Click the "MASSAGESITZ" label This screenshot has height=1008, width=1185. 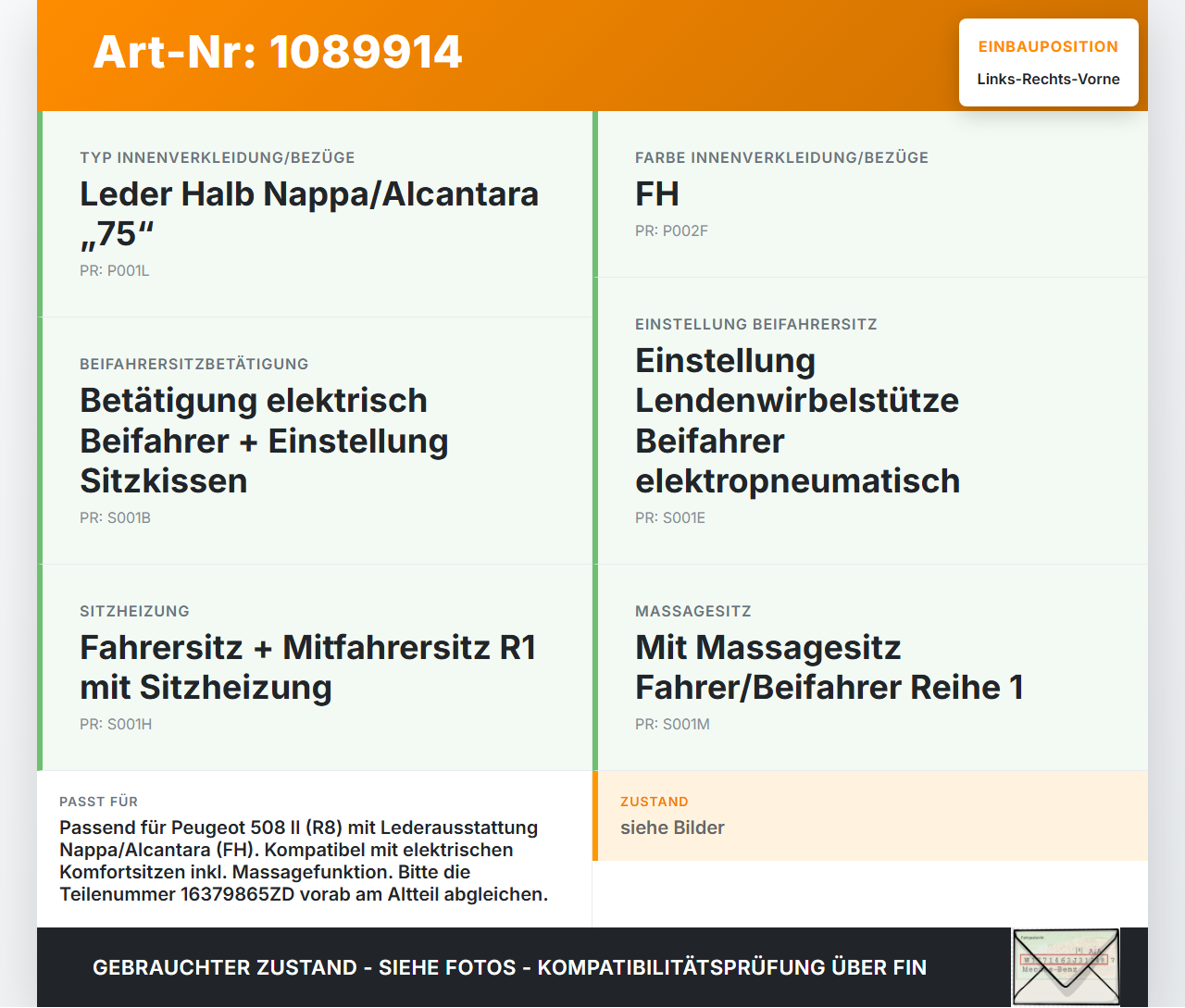tap(693, 611)
